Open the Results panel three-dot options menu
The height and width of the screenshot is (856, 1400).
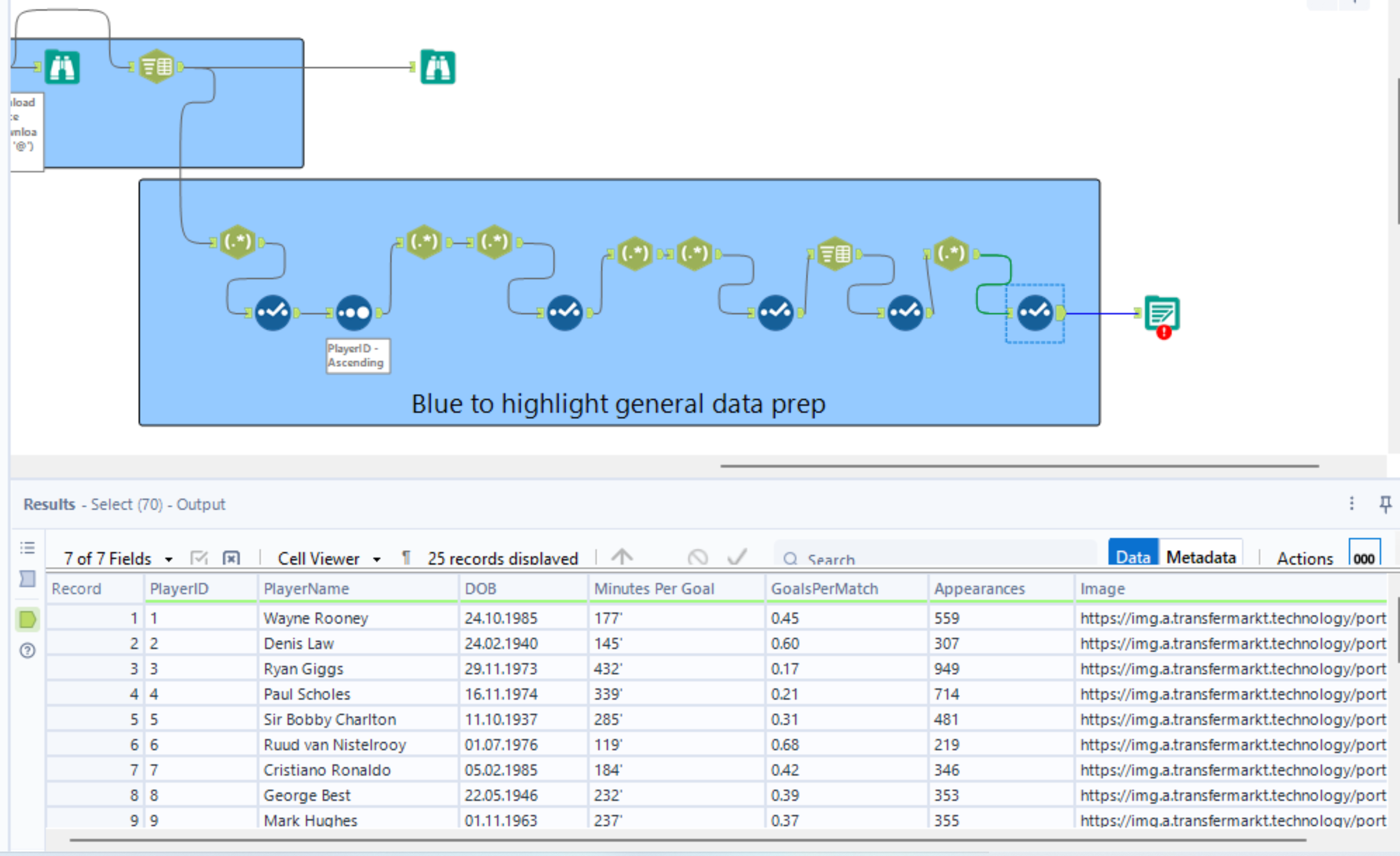click(x=1352, y=503)
